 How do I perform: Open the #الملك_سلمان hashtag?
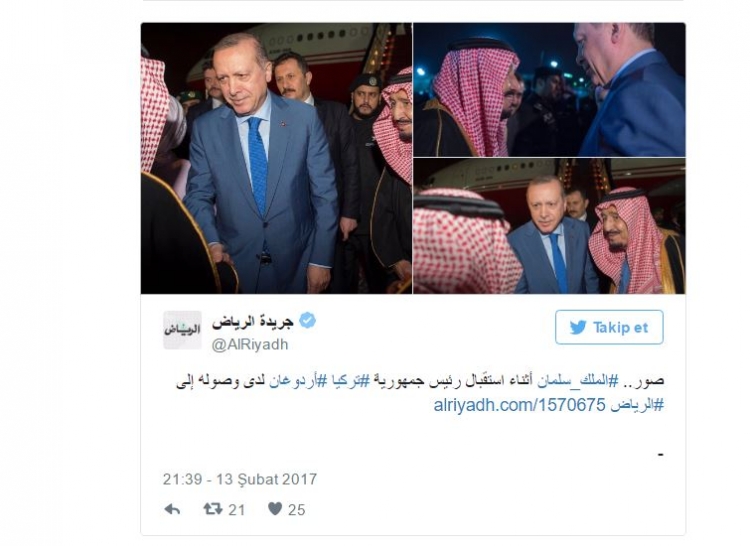[x=577, y=381]
